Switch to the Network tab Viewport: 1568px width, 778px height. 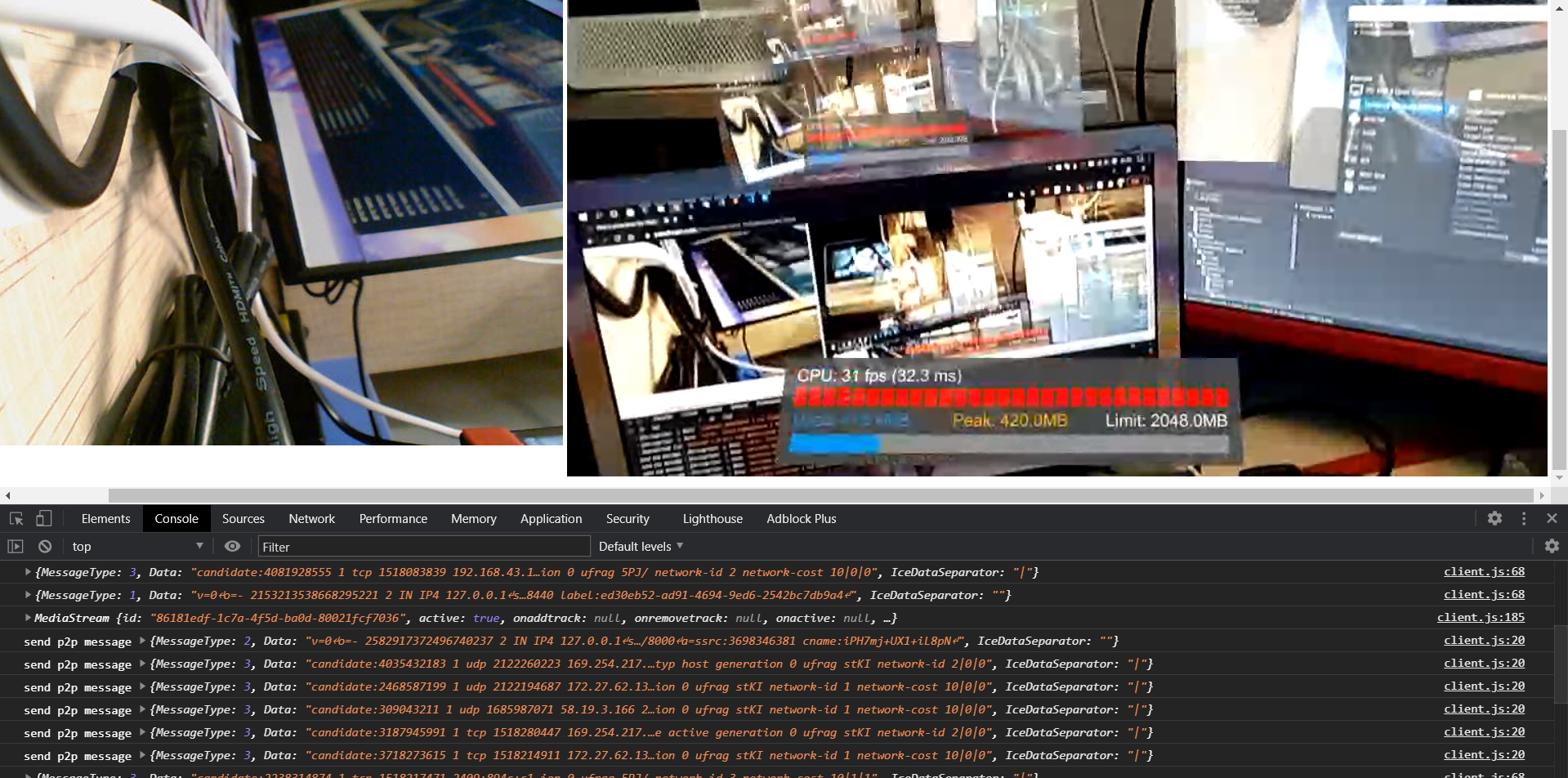pyautogui.click(x=311, y=518)
